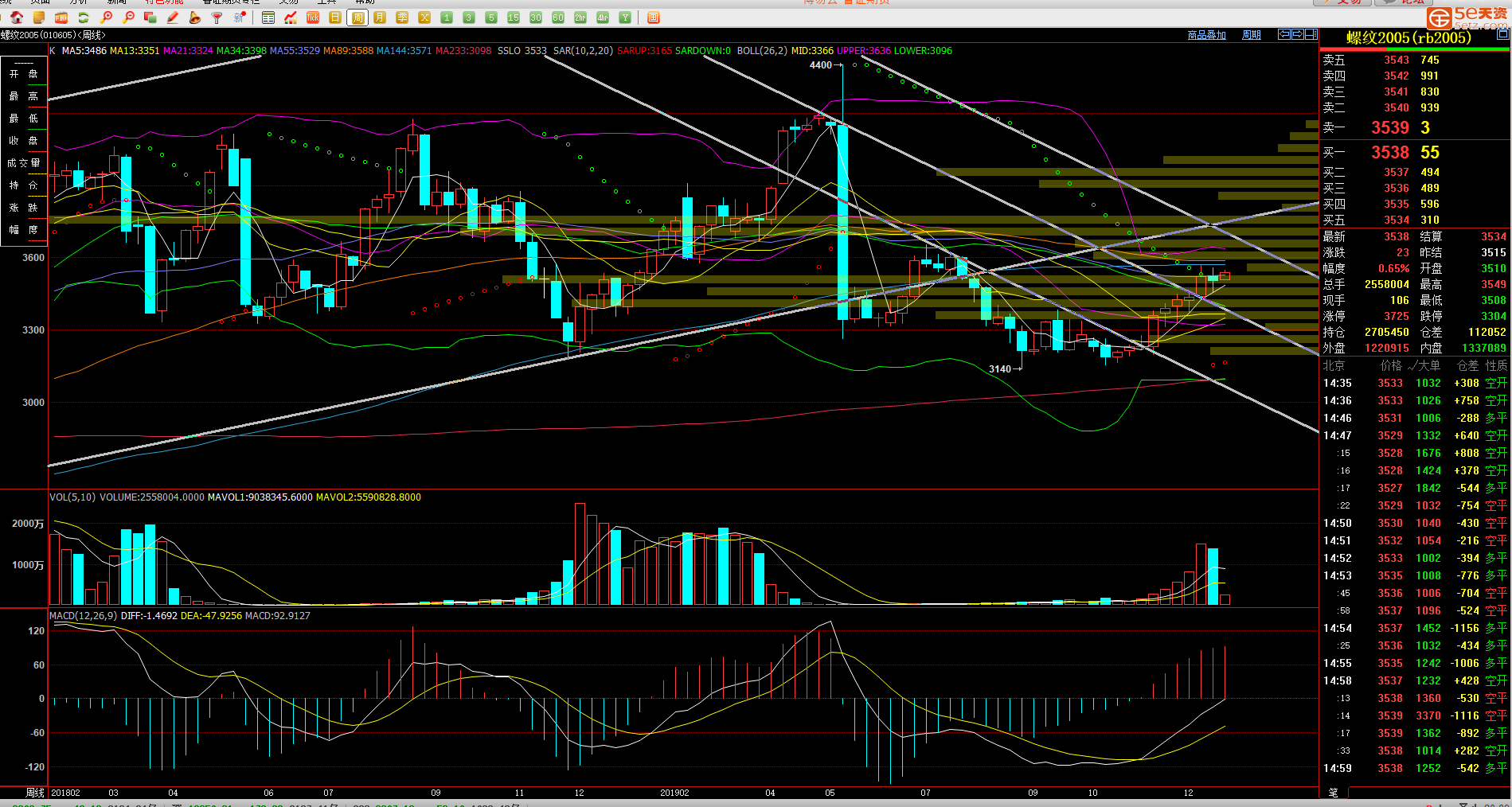The width and height of the screenshot is (1512, 807).
Task: Click the 幅度 row in the left panel
Action: (x=24, y=229)
